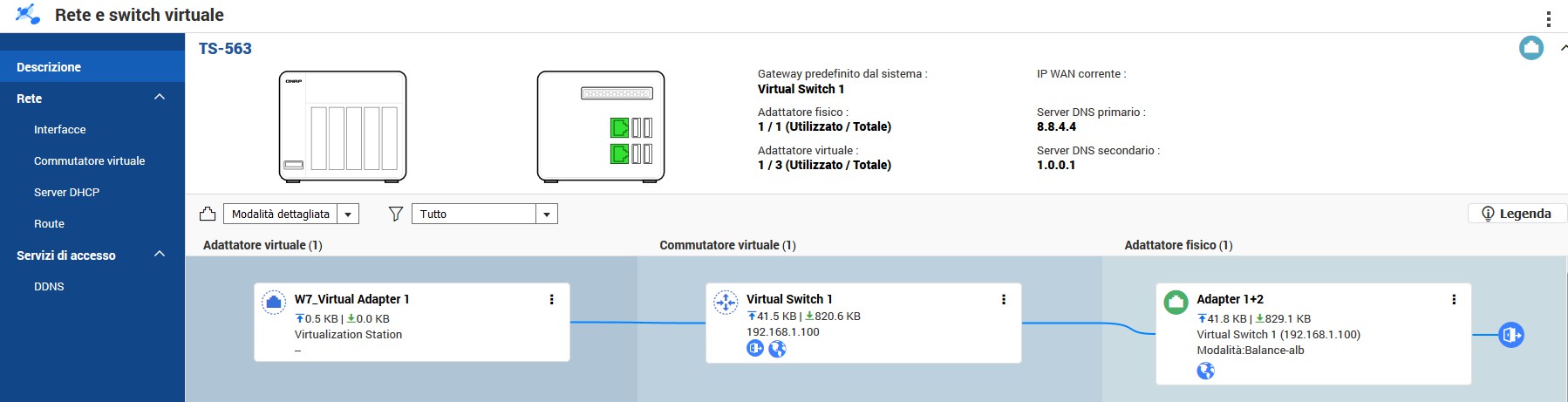Collapse the Rete sidebar section
Image resolution: width=1568 pixels, height=402 pixels.
coord(159,98)
